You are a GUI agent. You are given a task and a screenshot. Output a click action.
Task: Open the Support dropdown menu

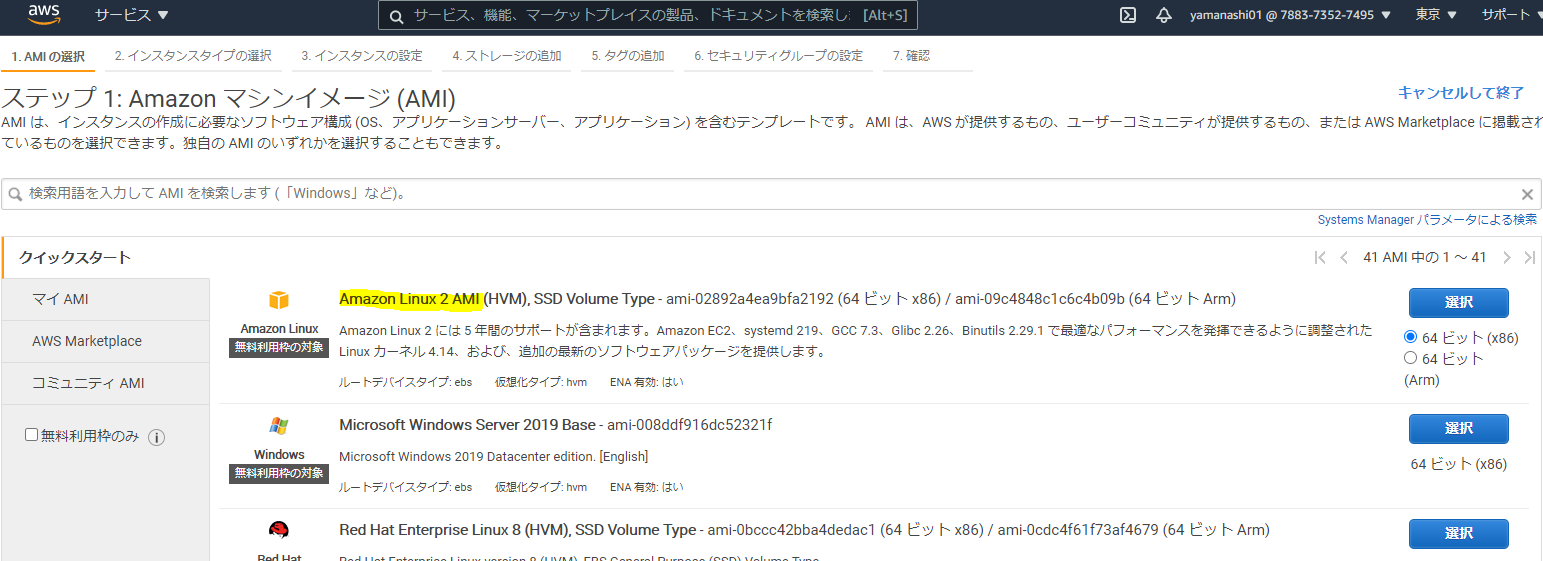point(1512,15)
